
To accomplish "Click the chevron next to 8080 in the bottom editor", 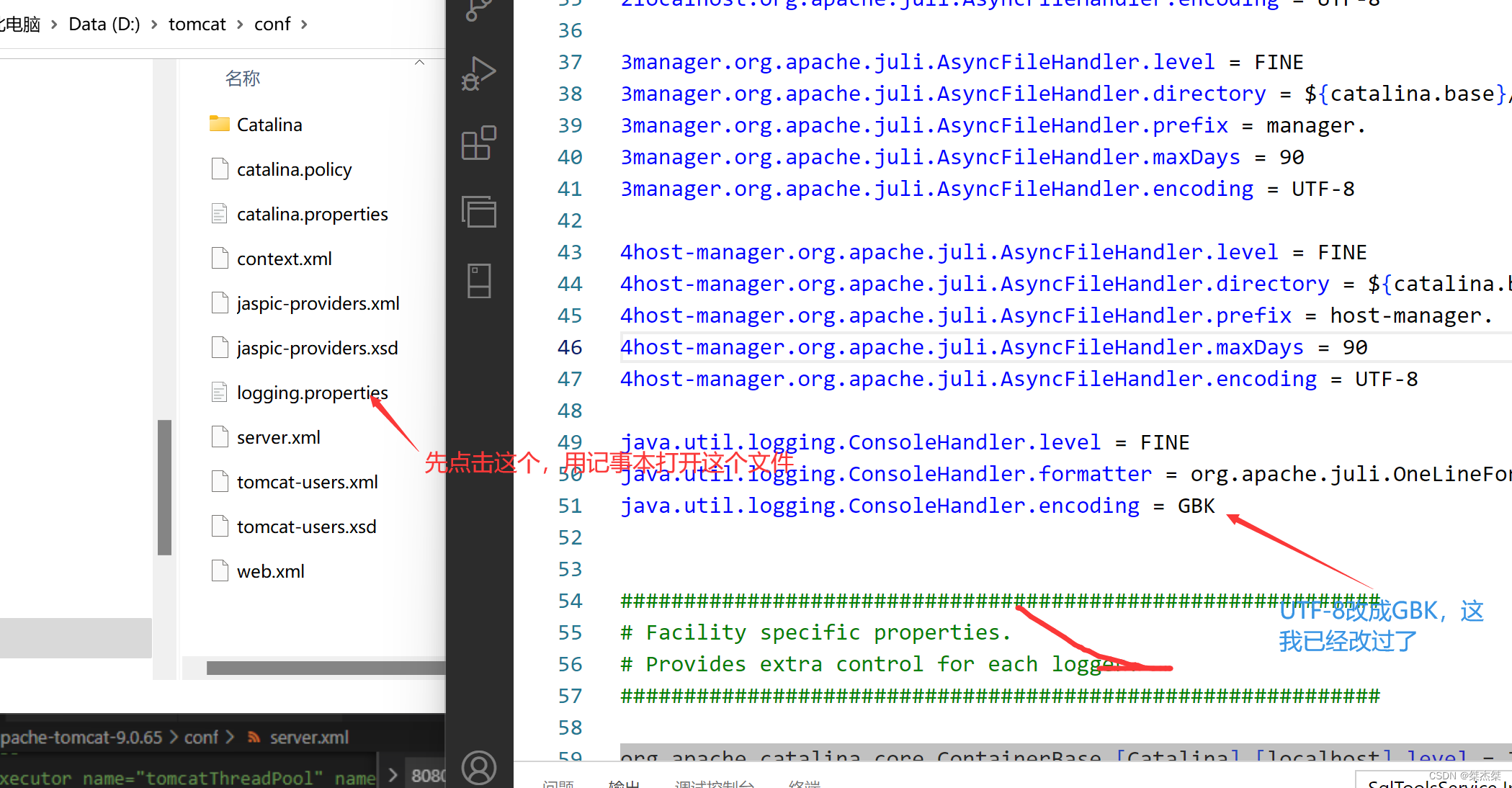I will (x=393, y=775).
